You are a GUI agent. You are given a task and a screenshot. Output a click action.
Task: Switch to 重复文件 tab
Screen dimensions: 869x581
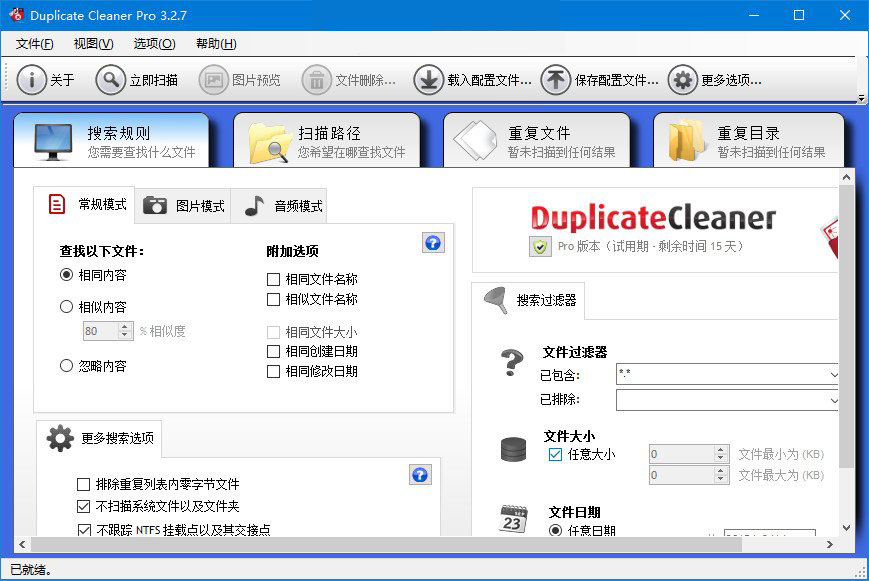pyautogui.click(x=536, y=140)
